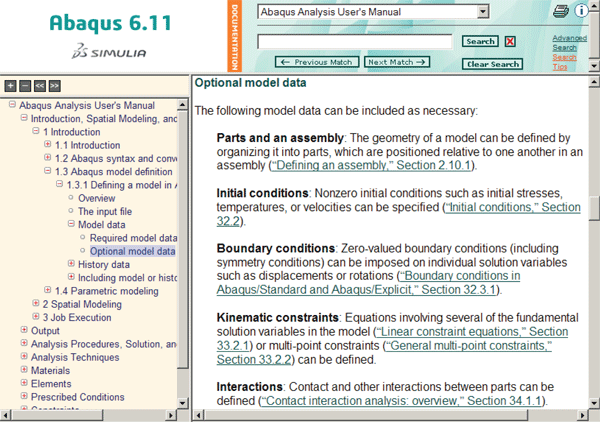Open the information icon
Viewport: 600px width, 422px height.
point(581,10)
